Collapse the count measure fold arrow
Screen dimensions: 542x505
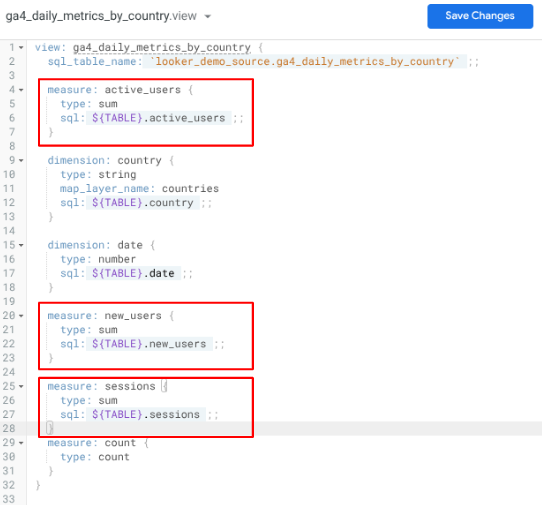[x=21, y=443]
